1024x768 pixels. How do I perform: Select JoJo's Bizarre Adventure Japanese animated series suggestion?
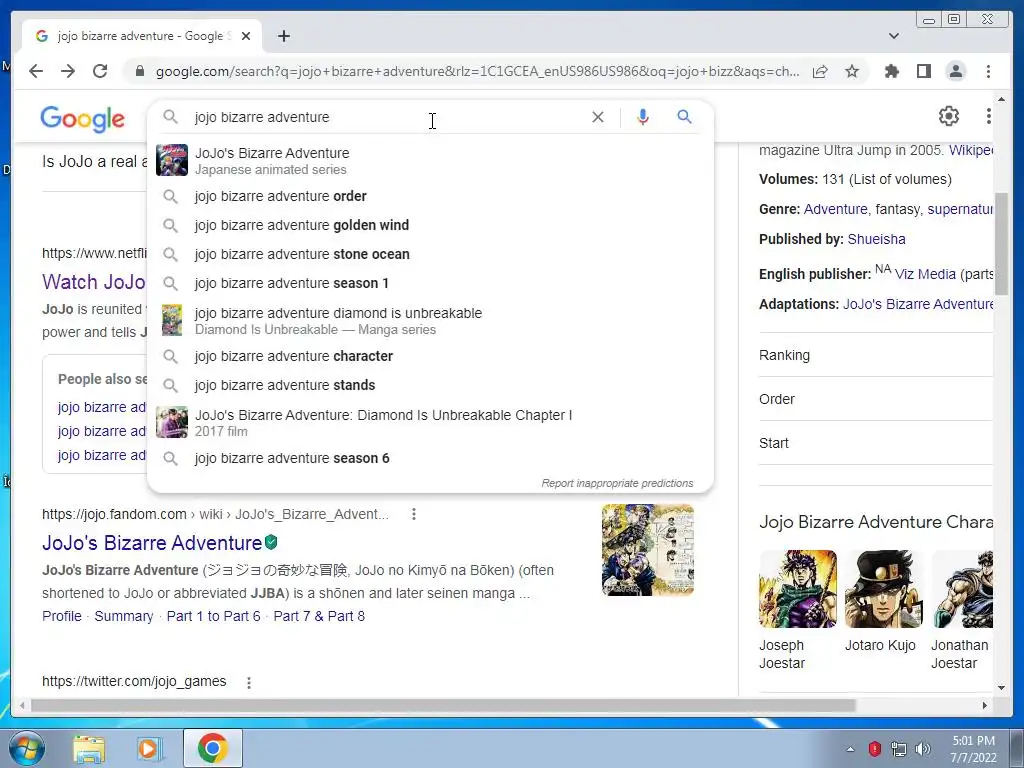(431, 161)
